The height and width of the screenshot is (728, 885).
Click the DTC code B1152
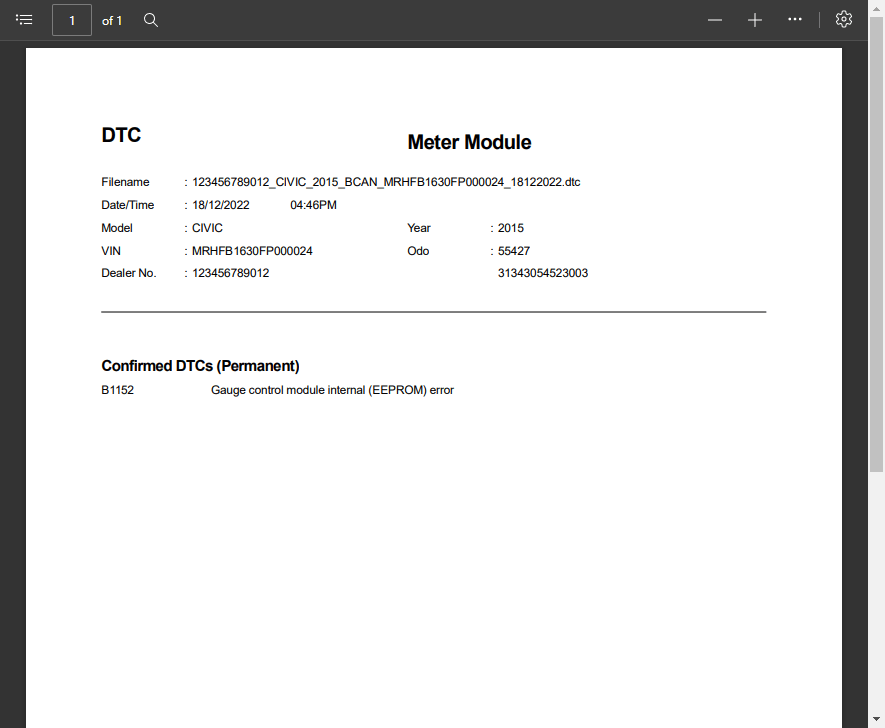(x=117, y=390)
